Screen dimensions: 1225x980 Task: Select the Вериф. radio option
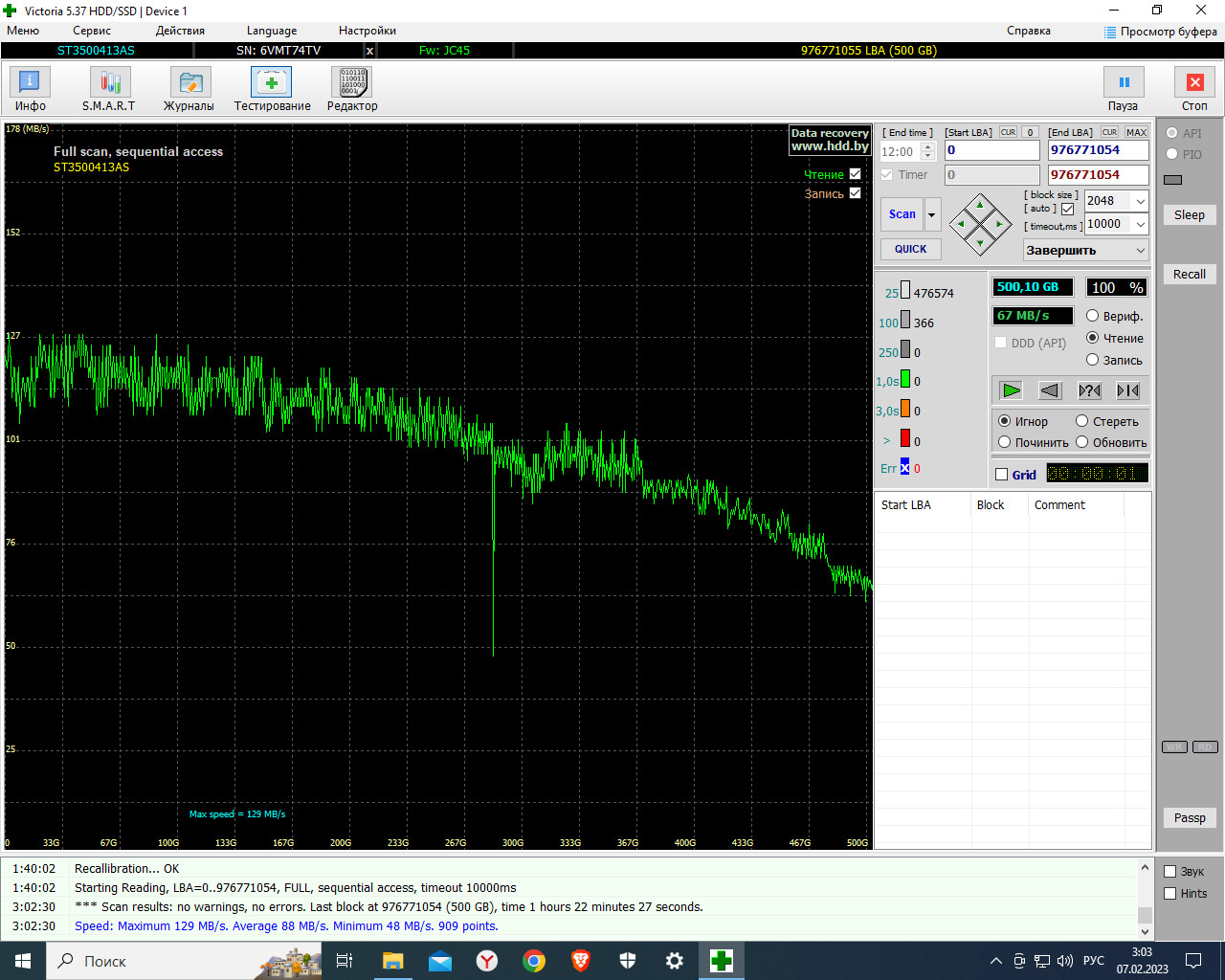[1092, 316]
